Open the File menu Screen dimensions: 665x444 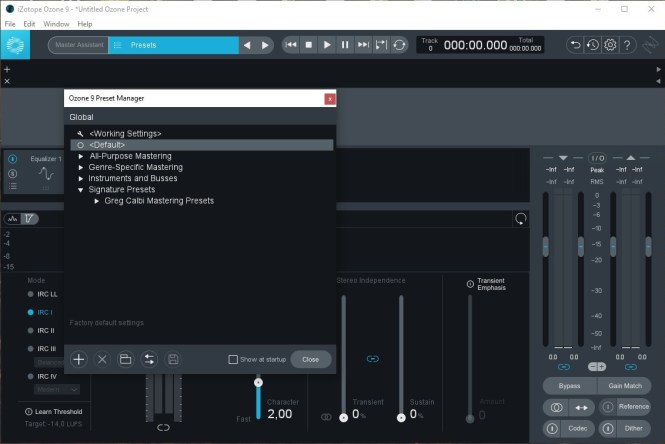click(x=10, y=24)
